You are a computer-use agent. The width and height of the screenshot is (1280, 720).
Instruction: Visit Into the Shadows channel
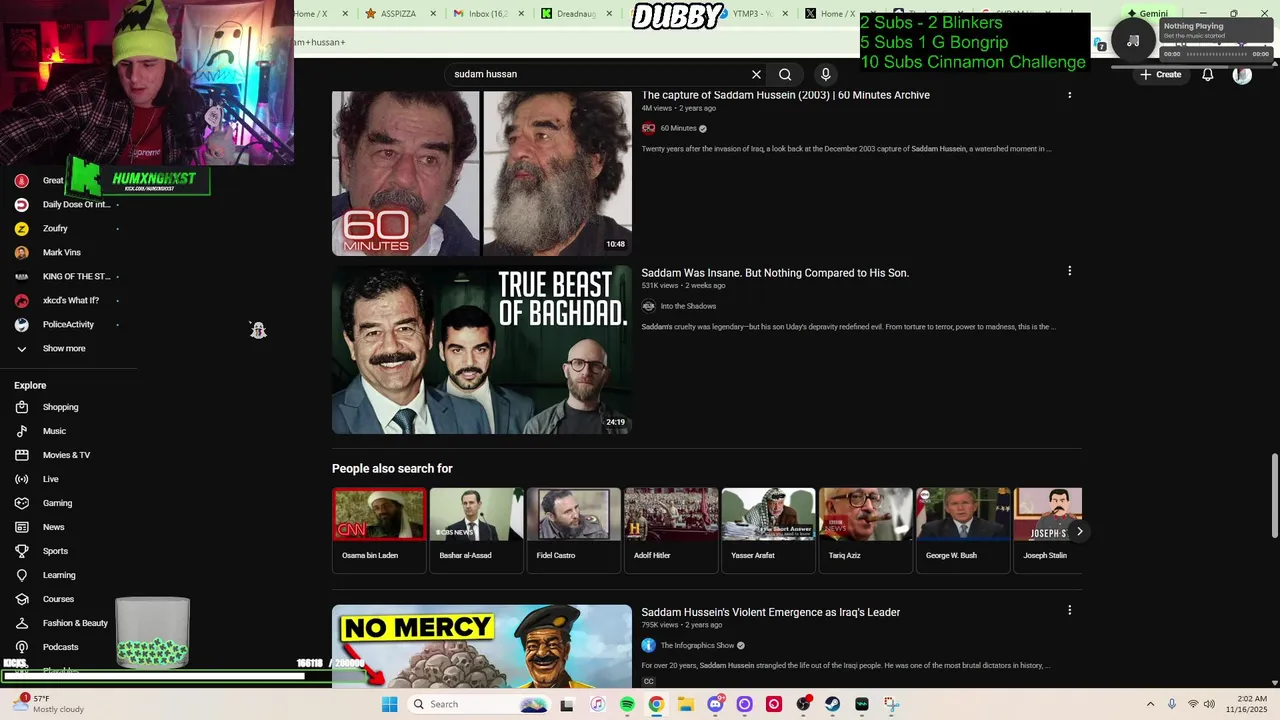pos(688,306)
